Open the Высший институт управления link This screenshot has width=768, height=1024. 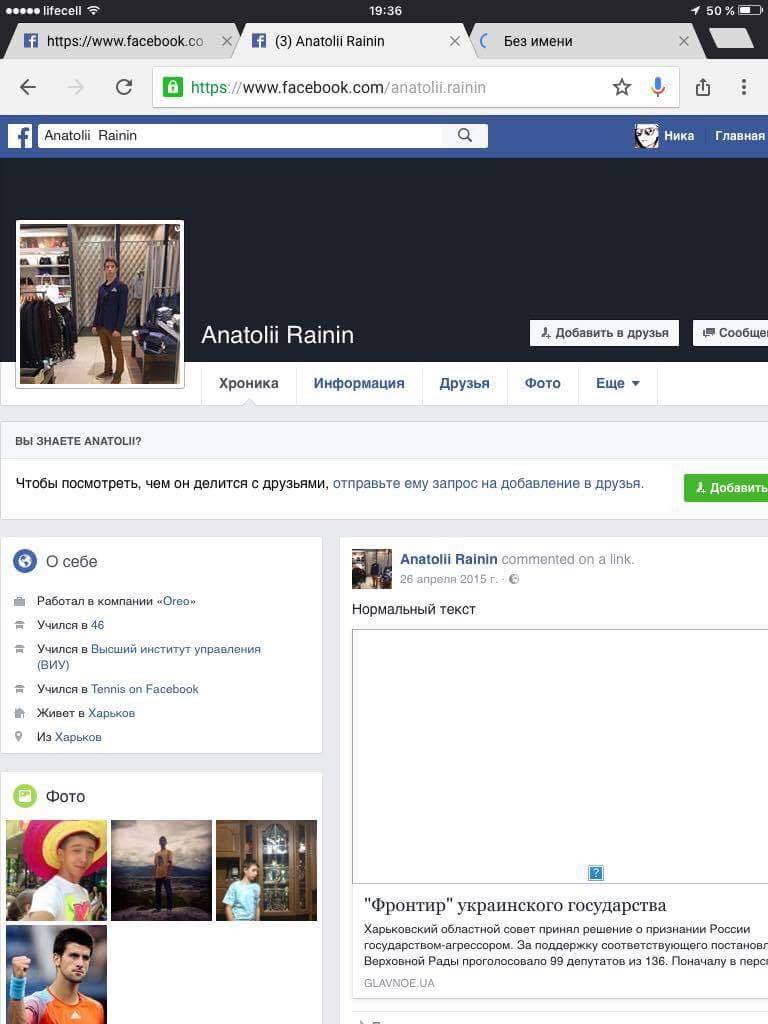[175, 649]
